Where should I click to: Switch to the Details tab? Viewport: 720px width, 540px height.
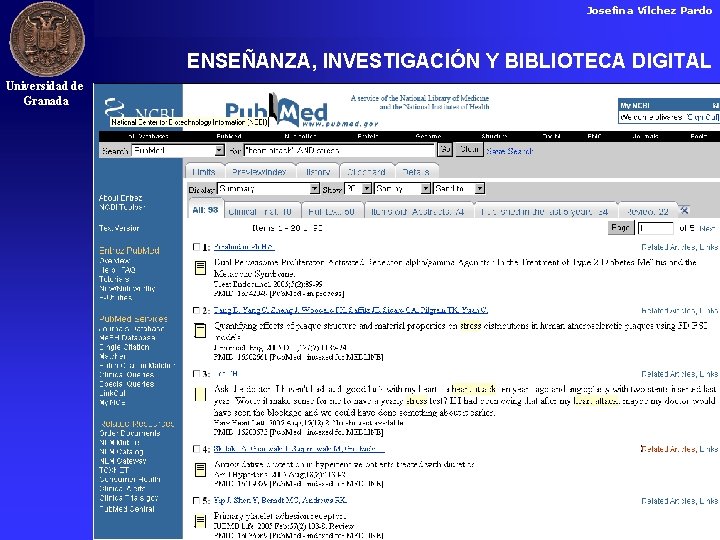pyautogui.click(x=416, y=171)
